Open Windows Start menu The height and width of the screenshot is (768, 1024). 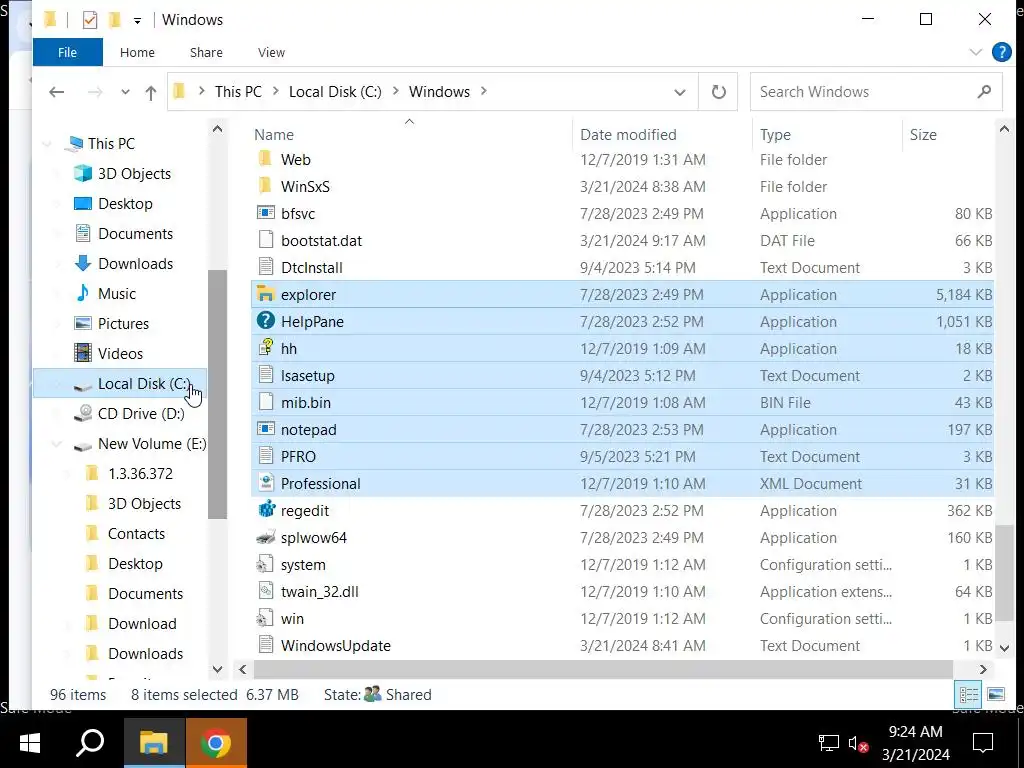(x=29, y=743)
